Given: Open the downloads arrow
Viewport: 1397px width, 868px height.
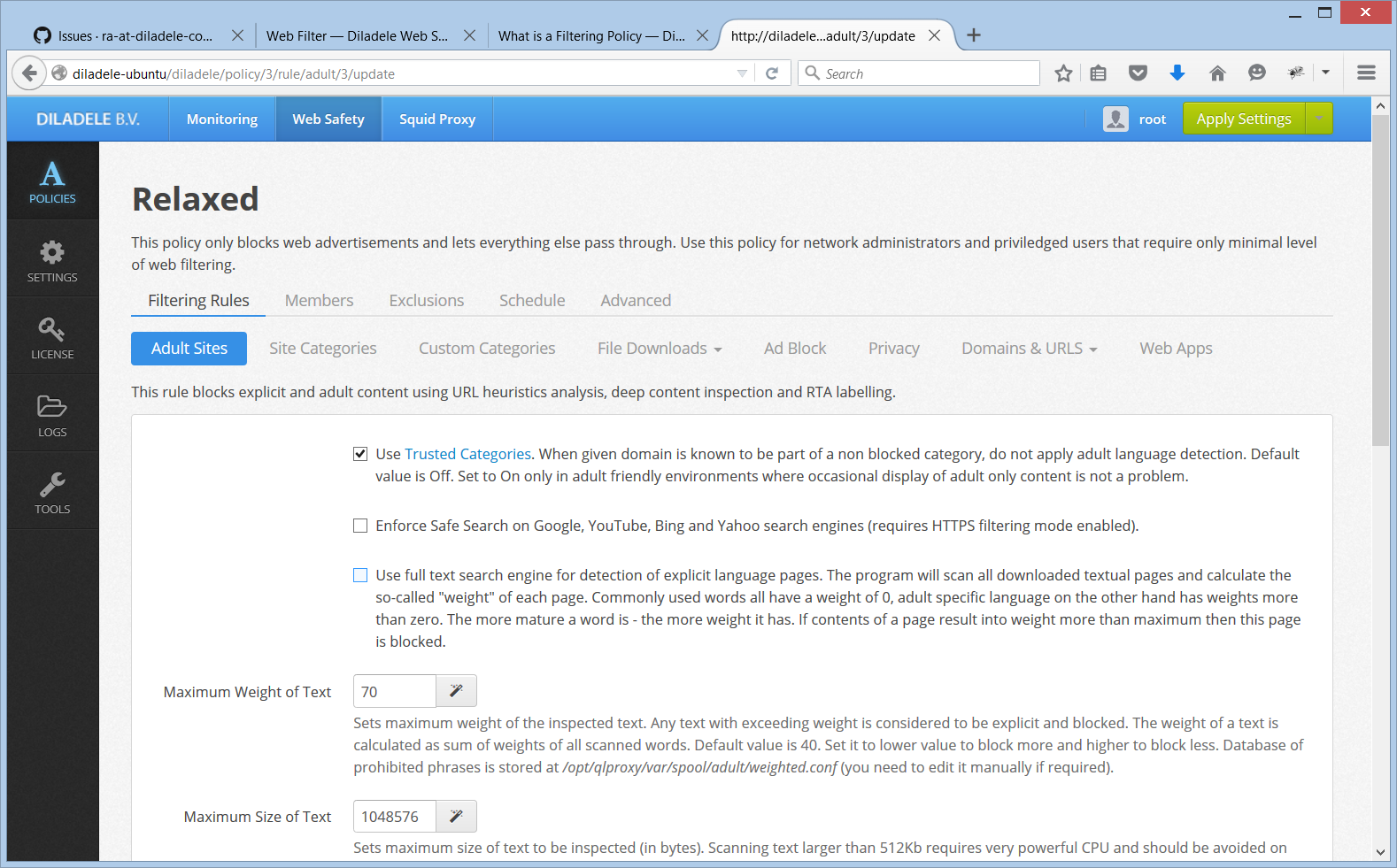Looking at the screenshot, I should [x=1177, y=73].
